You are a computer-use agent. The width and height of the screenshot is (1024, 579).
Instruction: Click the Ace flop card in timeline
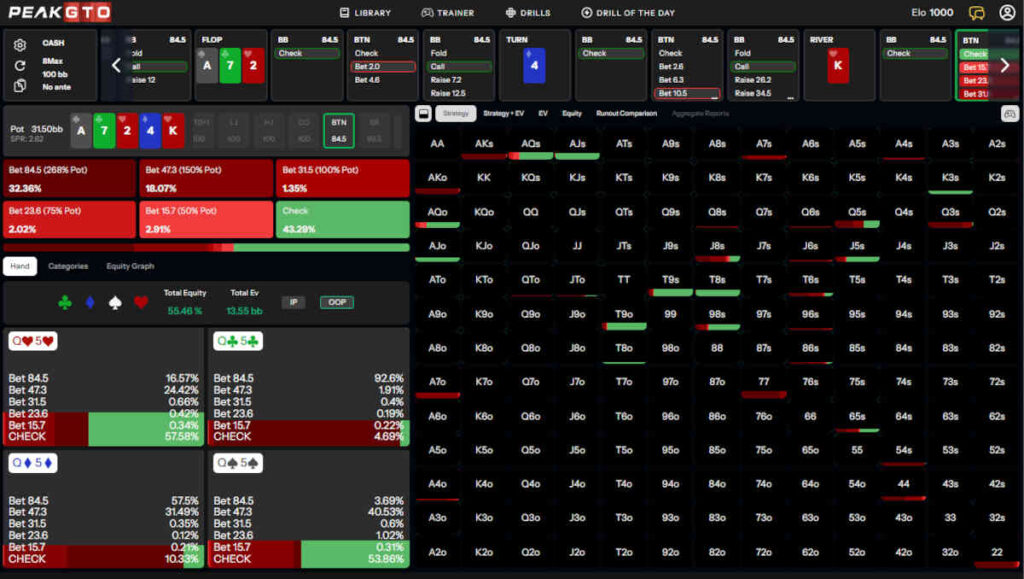207,65
